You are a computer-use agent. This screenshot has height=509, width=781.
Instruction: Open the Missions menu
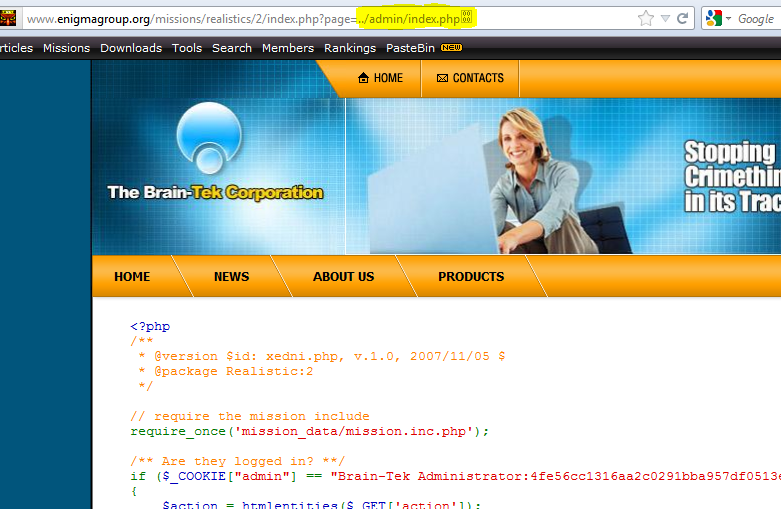point(66,48)
